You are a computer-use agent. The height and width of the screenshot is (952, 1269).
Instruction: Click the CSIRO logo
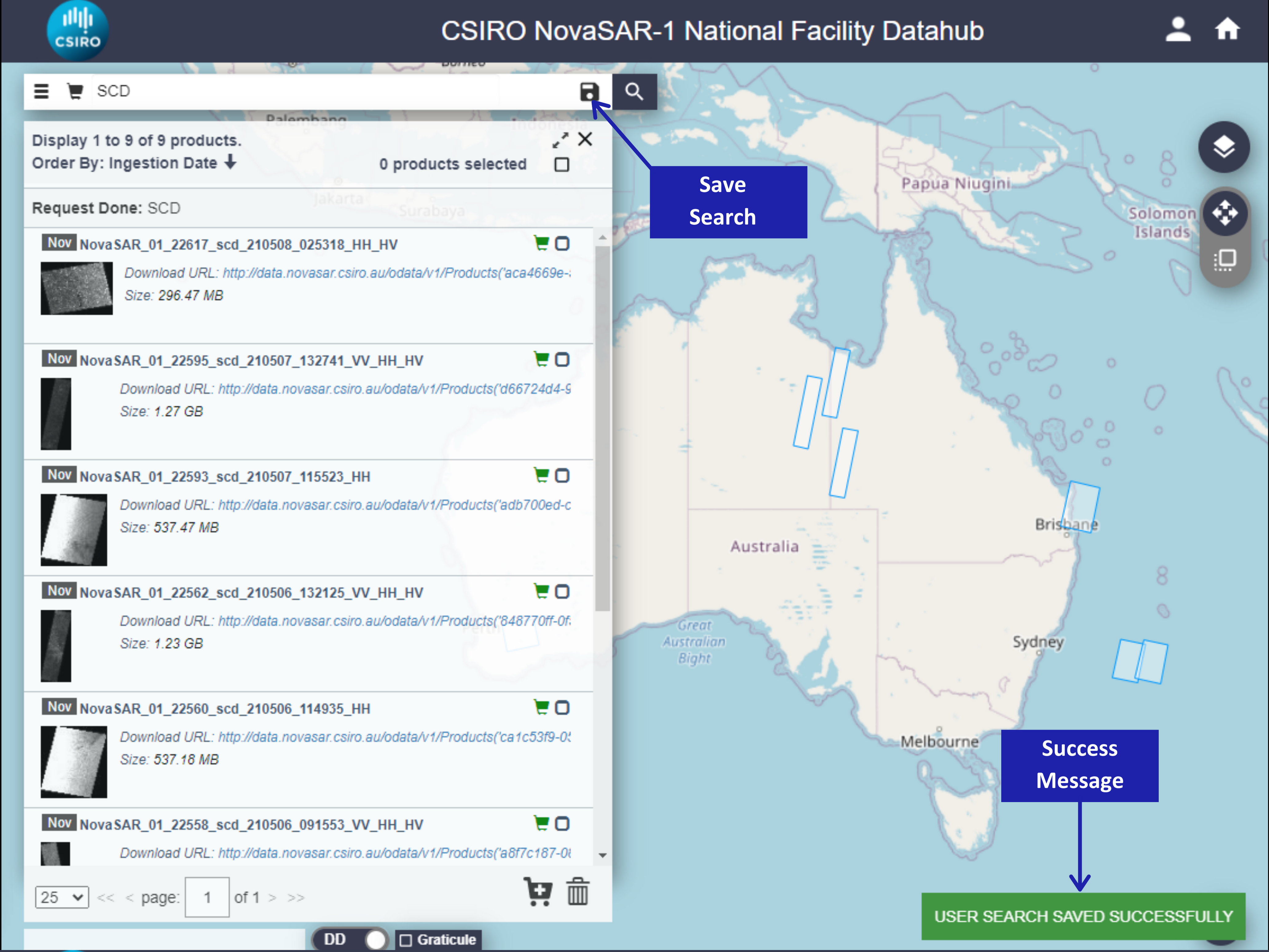77,31
